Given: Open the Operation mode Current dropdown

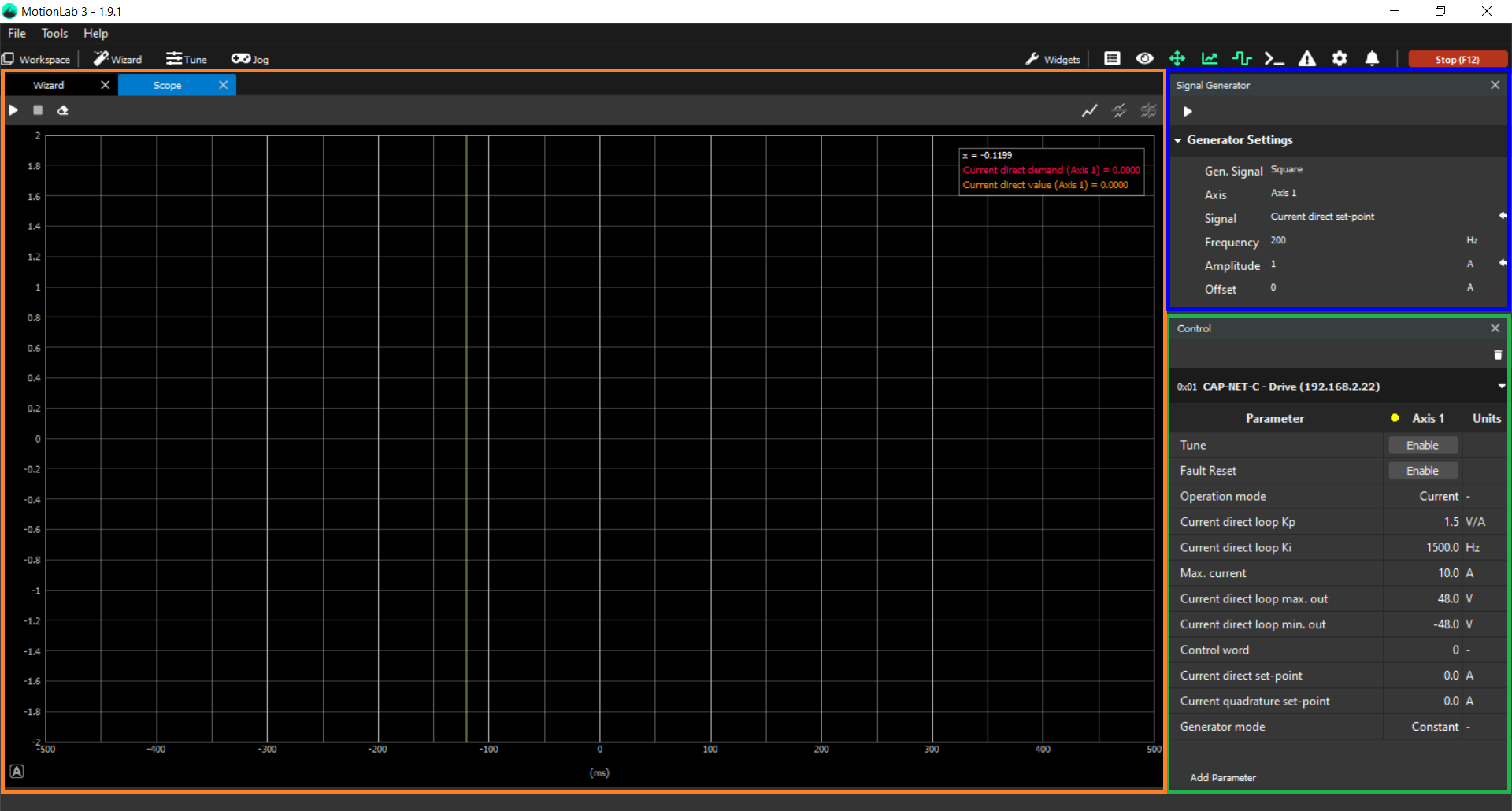Looking at the screenshot, I should tap(1422, 497).
